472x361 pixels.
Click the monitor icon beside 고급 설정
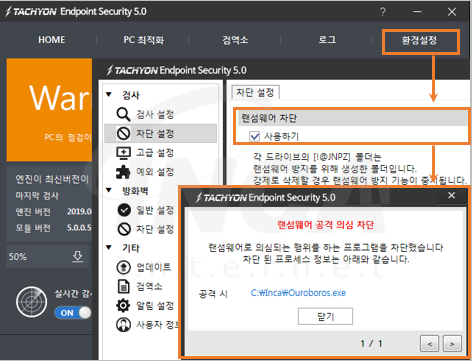pyautogui.click(x=123, y=153)
